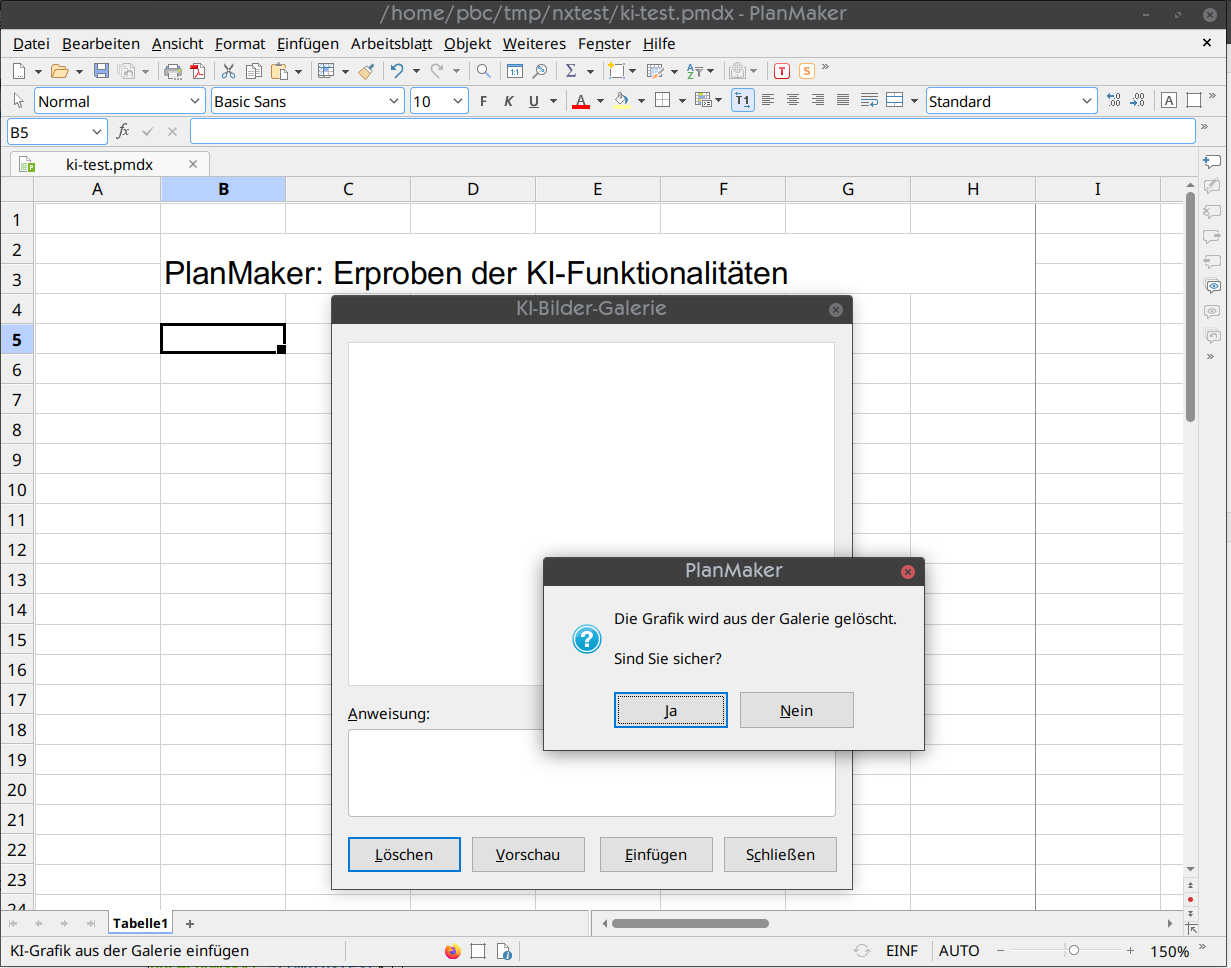Open the Arbeitsblatt menu

point(391,43)
